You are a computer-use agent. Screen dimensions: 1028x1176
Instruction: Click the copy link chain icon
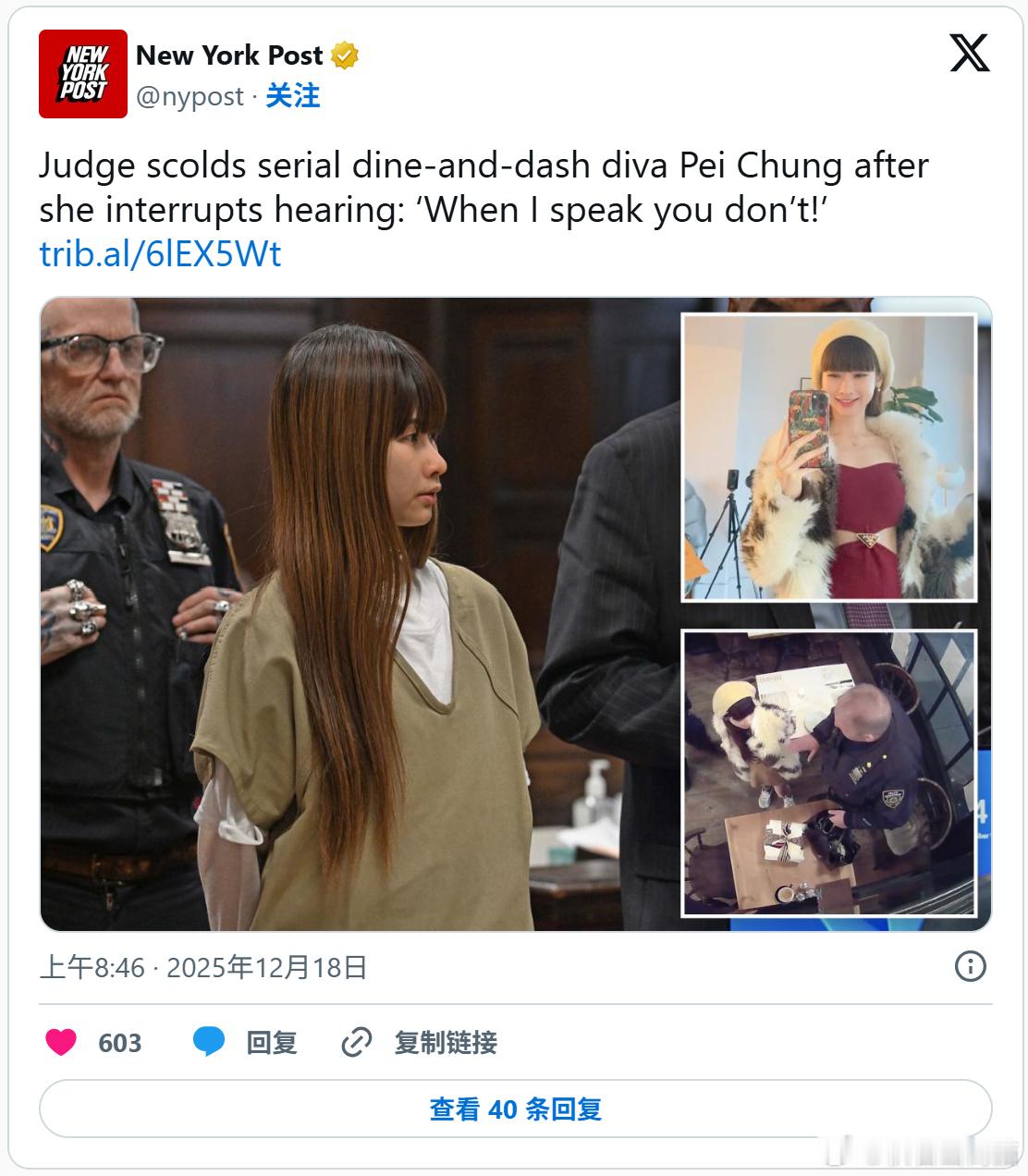356,1042
